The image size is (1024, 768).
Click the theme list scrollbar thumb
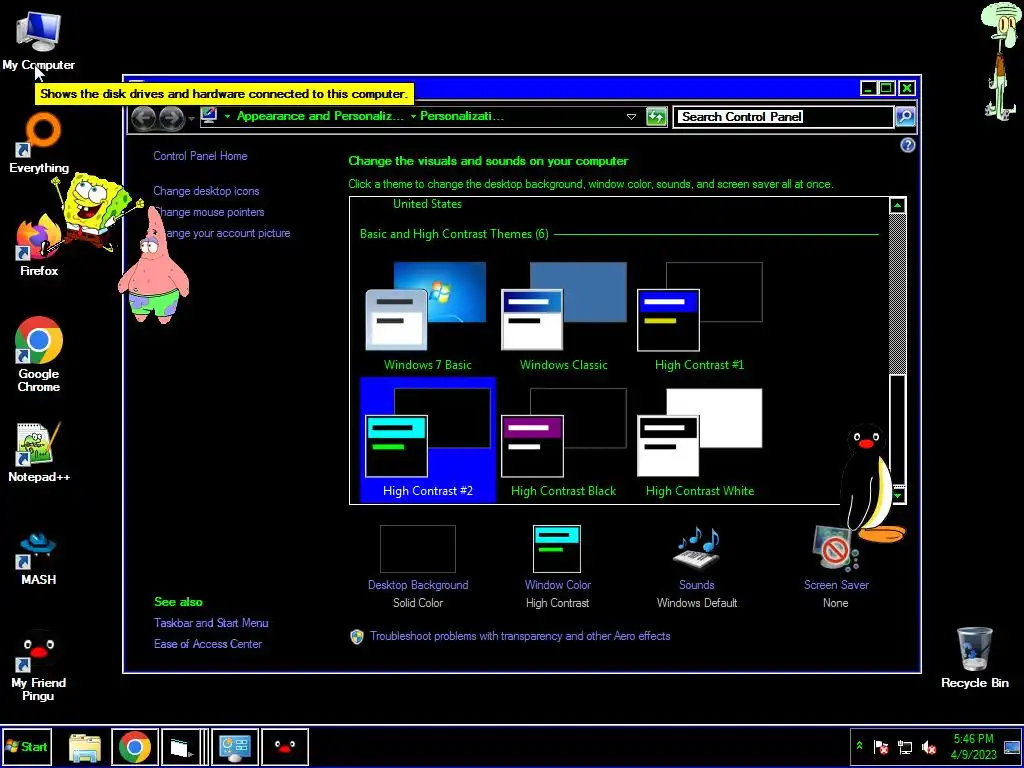[897, 430]
